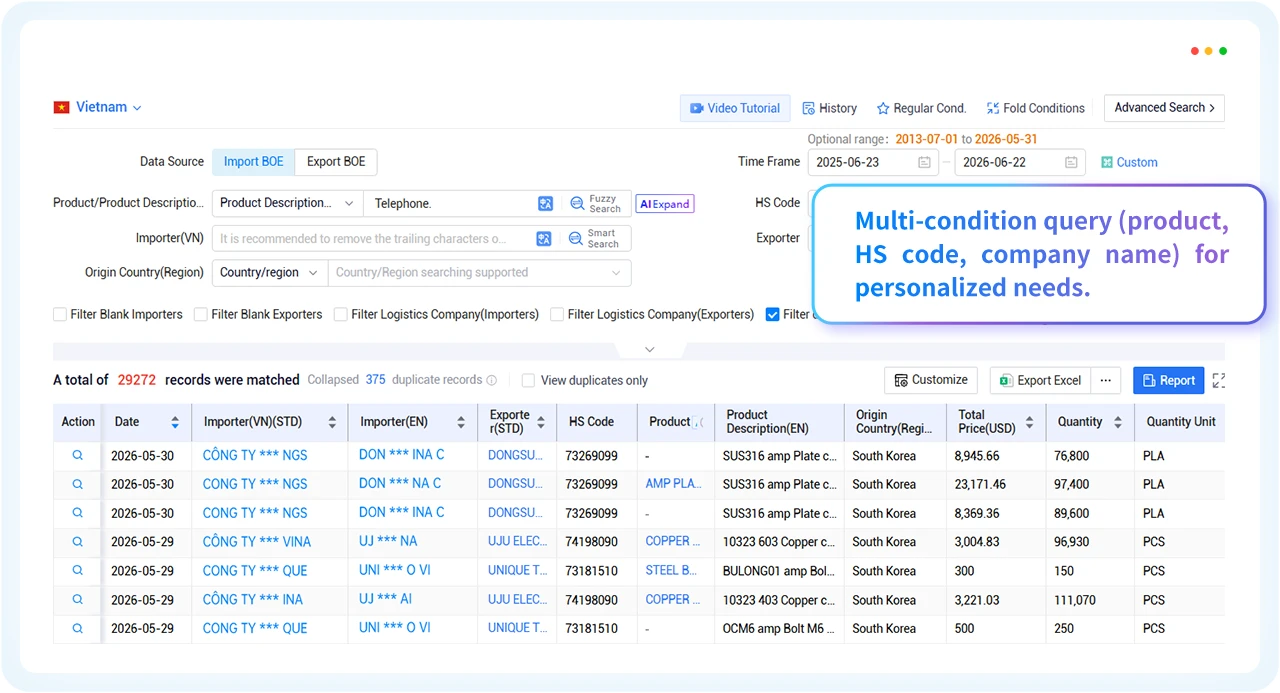The height and width of the screenshot is (693, 1280).
Task: Open the three-dots more options menu
Action: pos(1106,380)
